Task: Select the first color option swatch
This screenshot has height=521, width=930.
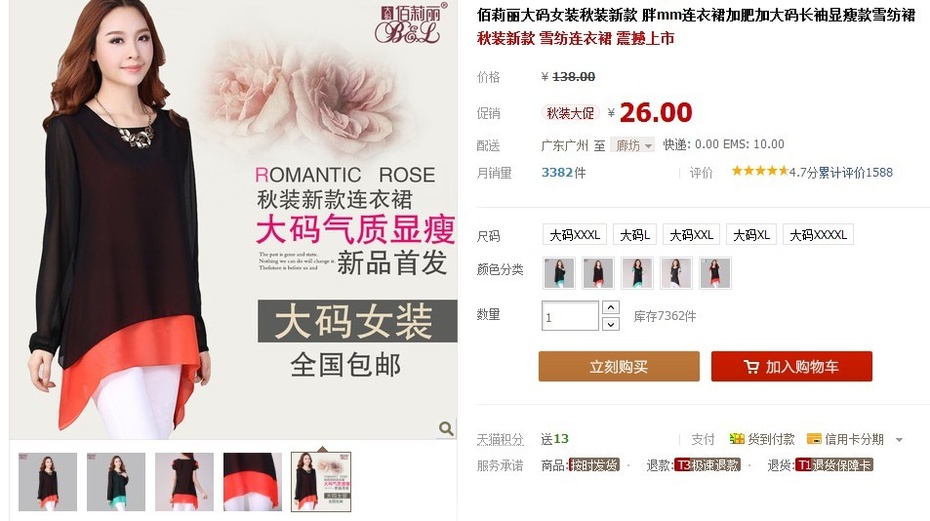Action: click(x=559, y=273)
